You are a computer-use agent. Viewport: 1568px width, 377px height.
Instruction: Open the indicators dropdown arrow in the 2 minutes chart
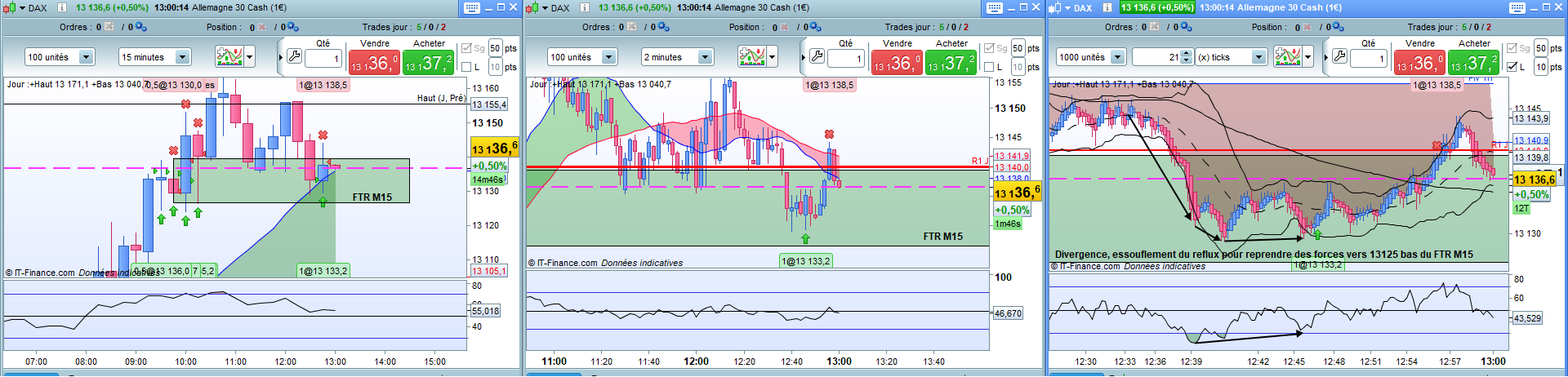(x=773, y=57)
